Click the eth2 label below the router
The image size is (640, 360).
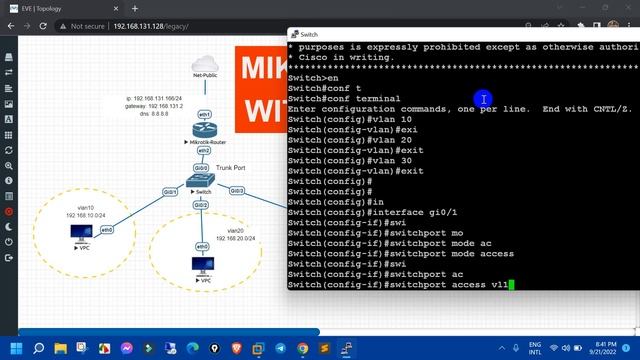click(204, 151)
